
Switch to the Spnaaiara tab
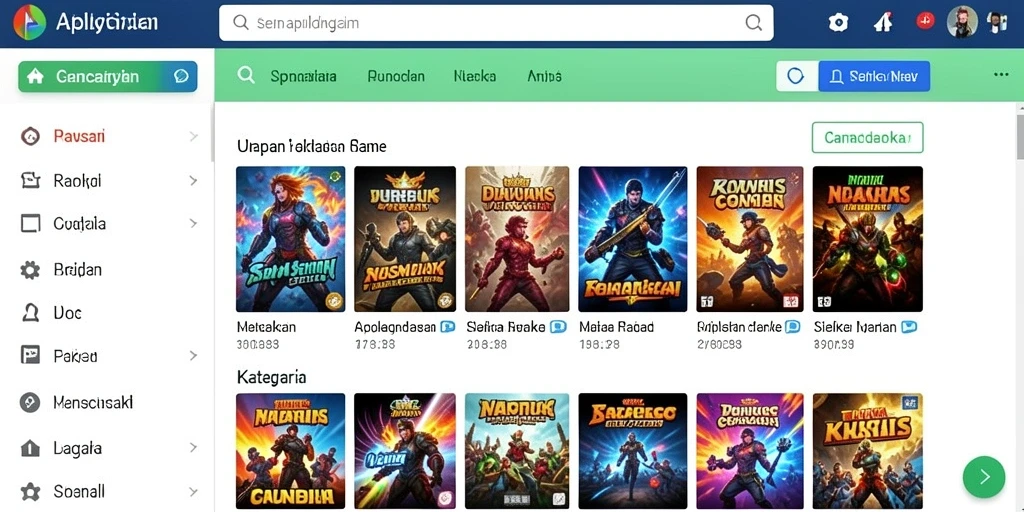click(304, 76)
